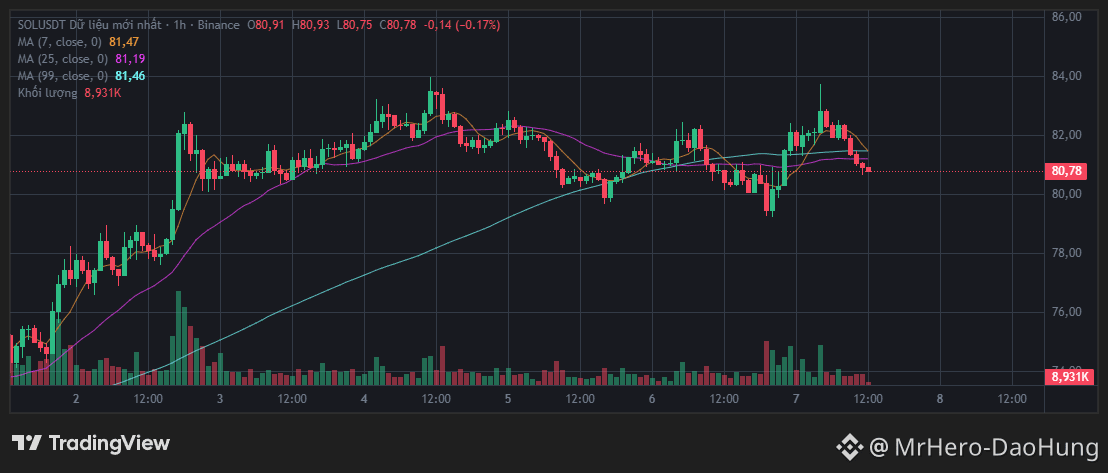Click the TradingView logo
1108x473 pixels.
(x=91, y=443)
